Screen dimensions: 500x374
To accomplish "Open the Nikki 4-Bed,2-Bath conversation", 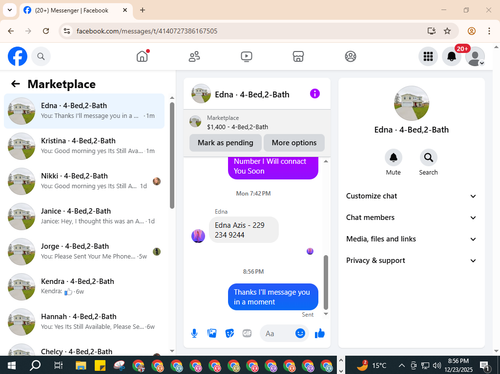I will tap(84, 181).
